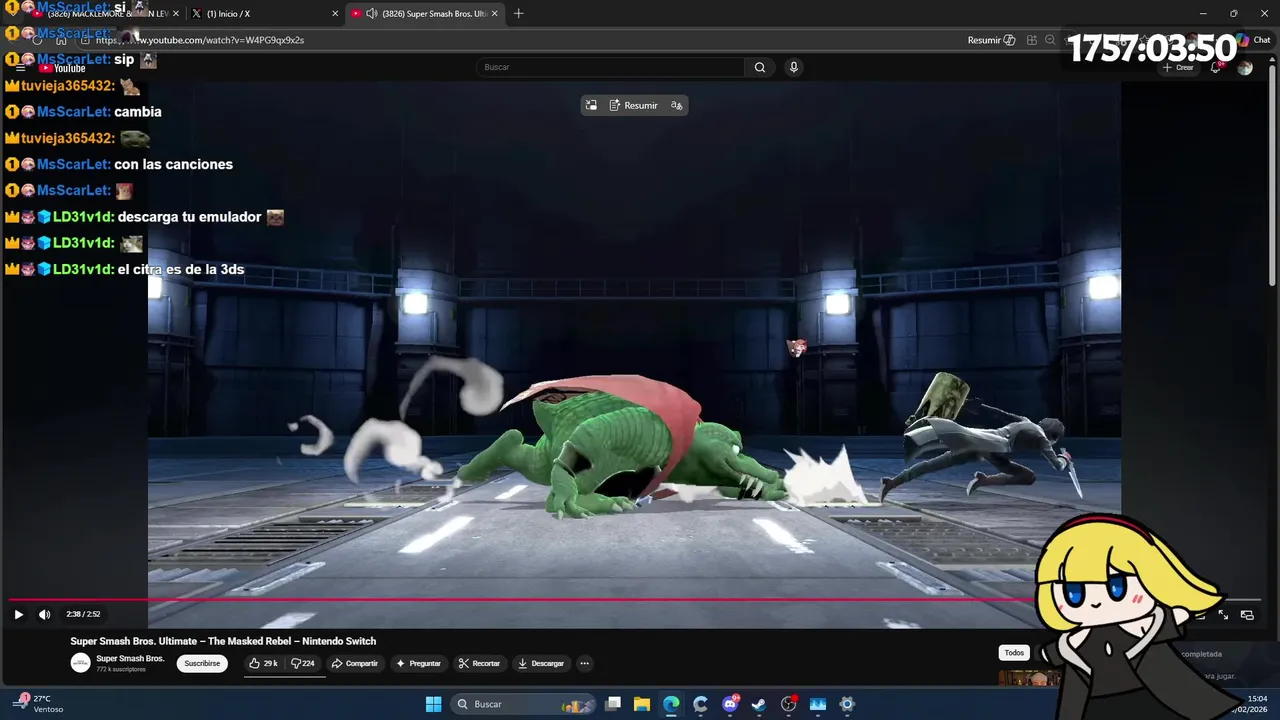Open YouTube notifications bell
This screenshot has height=720, width=1280.
coord(1216,67)
